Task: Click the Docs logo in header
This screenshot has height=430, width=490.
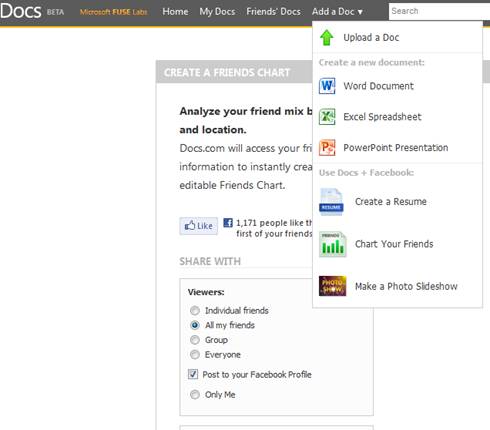Action: click(x=21, y=11)
